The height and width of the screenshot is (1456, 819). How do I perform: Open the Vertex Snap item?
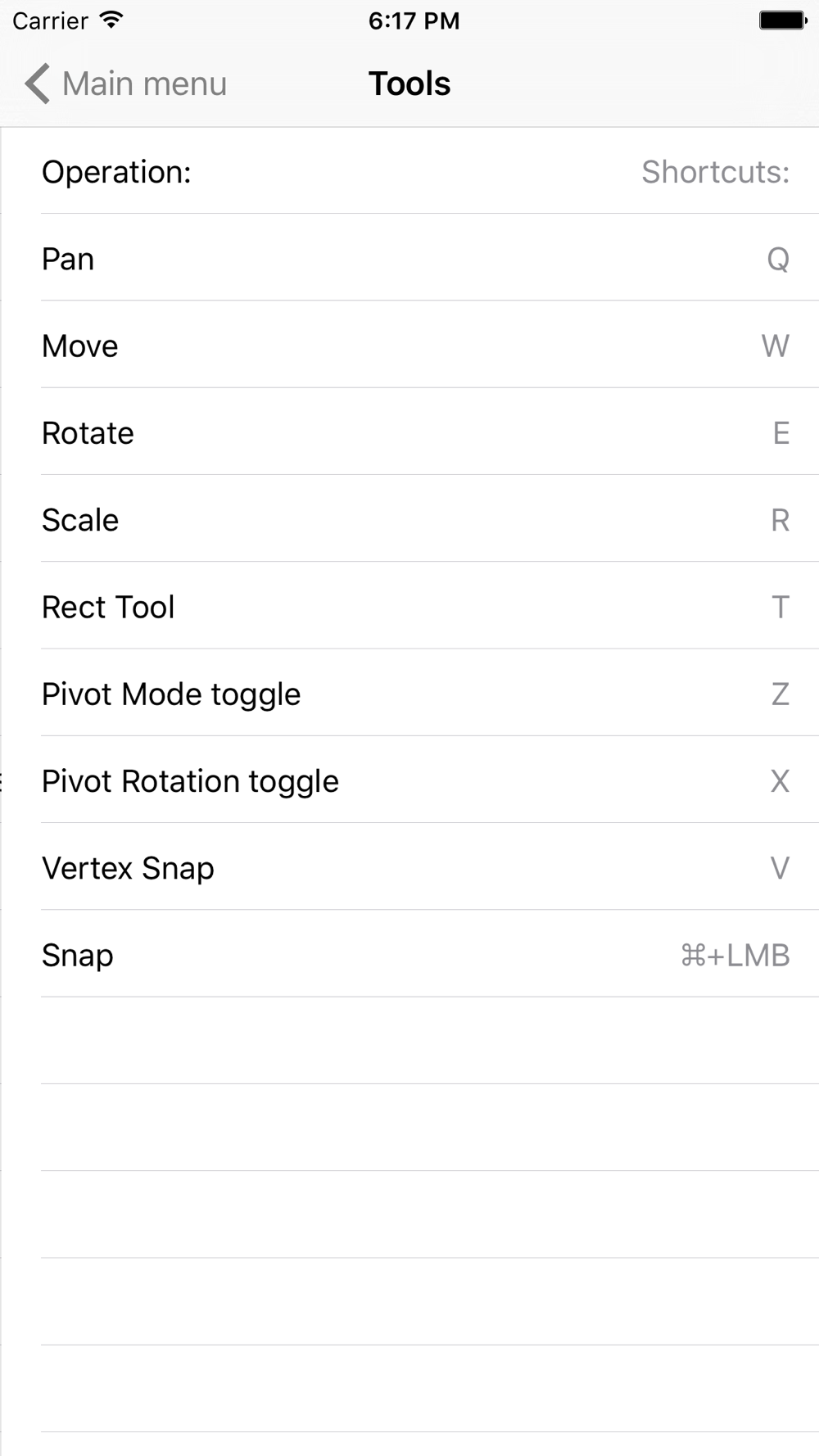409,866
